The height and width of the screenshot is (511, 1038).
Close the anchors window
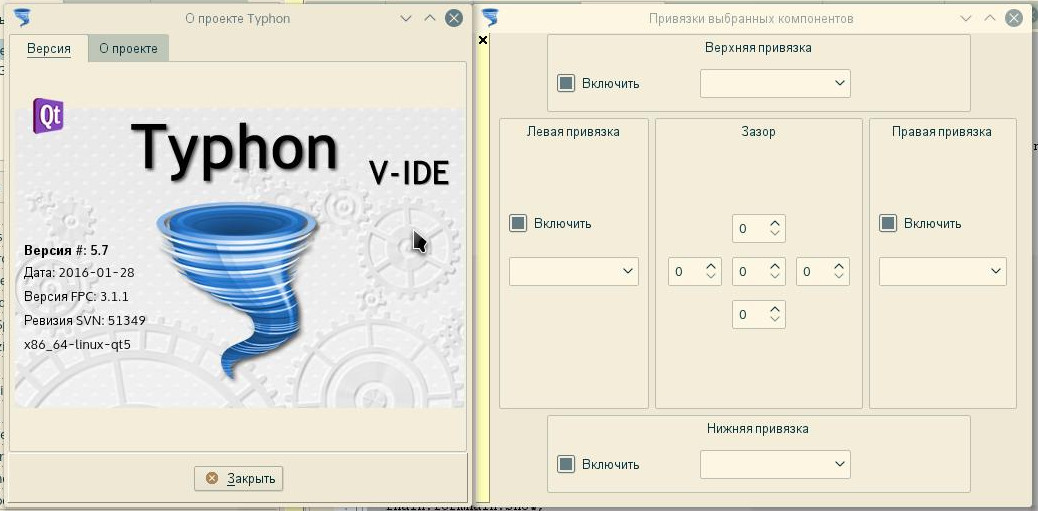(1014, 18)
